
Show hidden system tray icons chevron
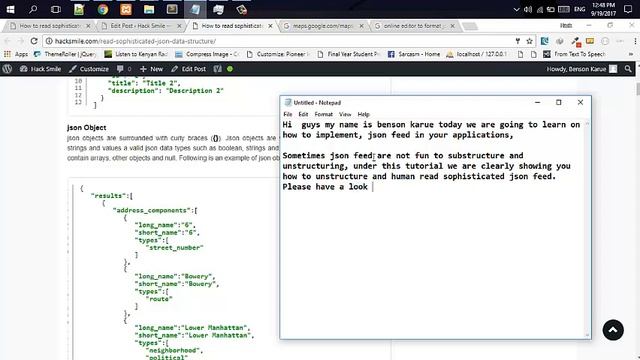click(x=516, y=9)
